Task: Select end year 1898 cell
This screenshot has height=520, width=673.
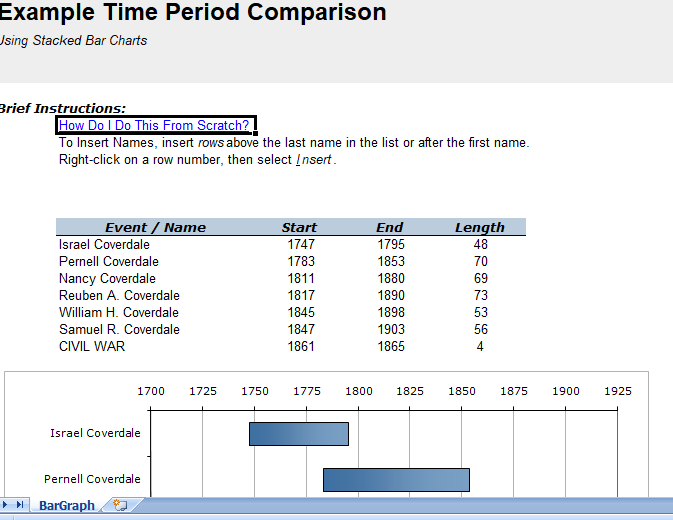Action: coord(391,312)
